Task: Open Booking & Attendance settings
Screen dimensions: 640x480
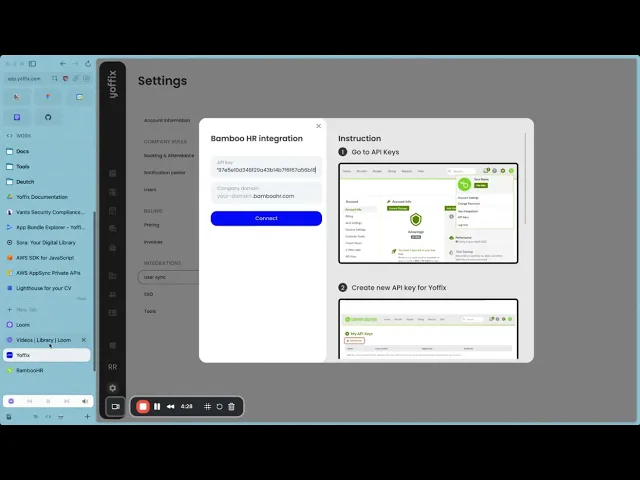Action: [169, 156]
